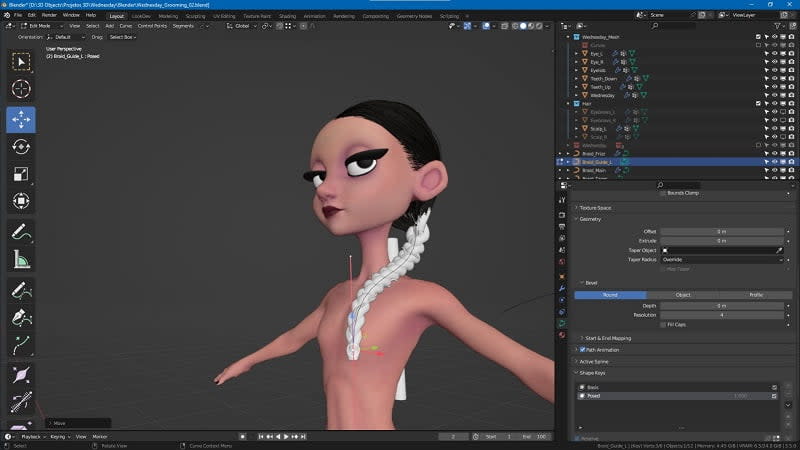This screenshot has width=800, height=450.
Task: Open the Tool properties tab
Action: 562,200
